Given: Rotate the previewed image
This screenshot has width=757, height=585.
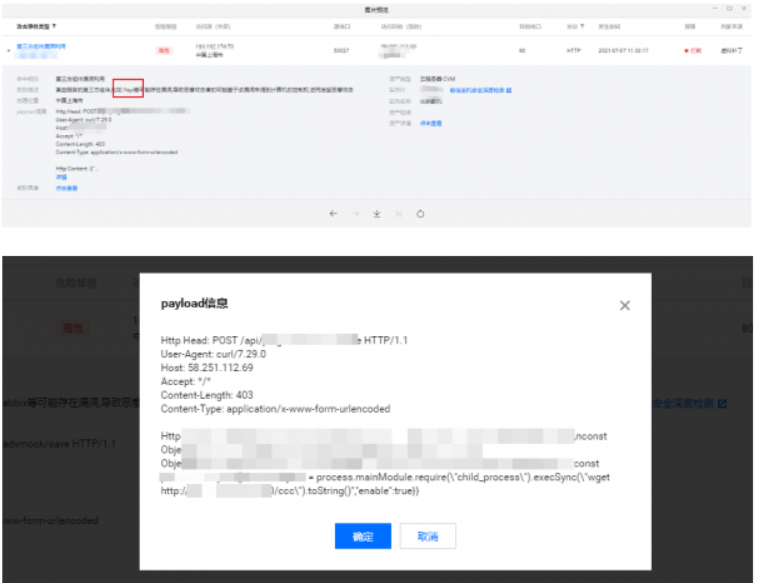Looking at the screenshot, I should (421, 213).
